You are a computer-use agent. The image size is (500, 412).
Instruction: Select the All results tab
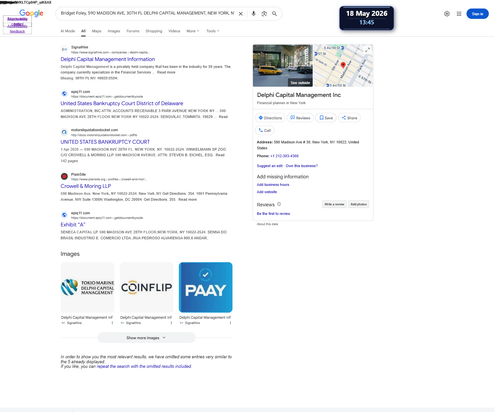[83, 31]
